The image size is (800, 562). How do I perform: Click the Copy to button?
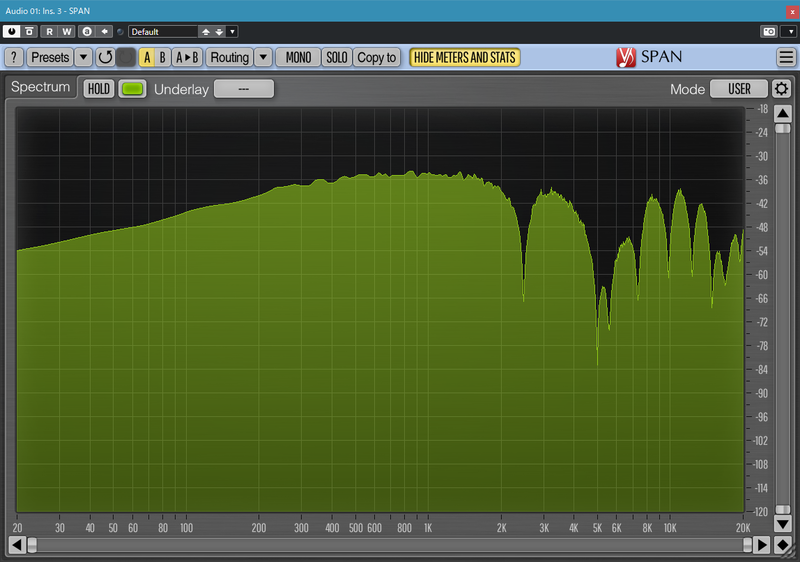(377, 57)
